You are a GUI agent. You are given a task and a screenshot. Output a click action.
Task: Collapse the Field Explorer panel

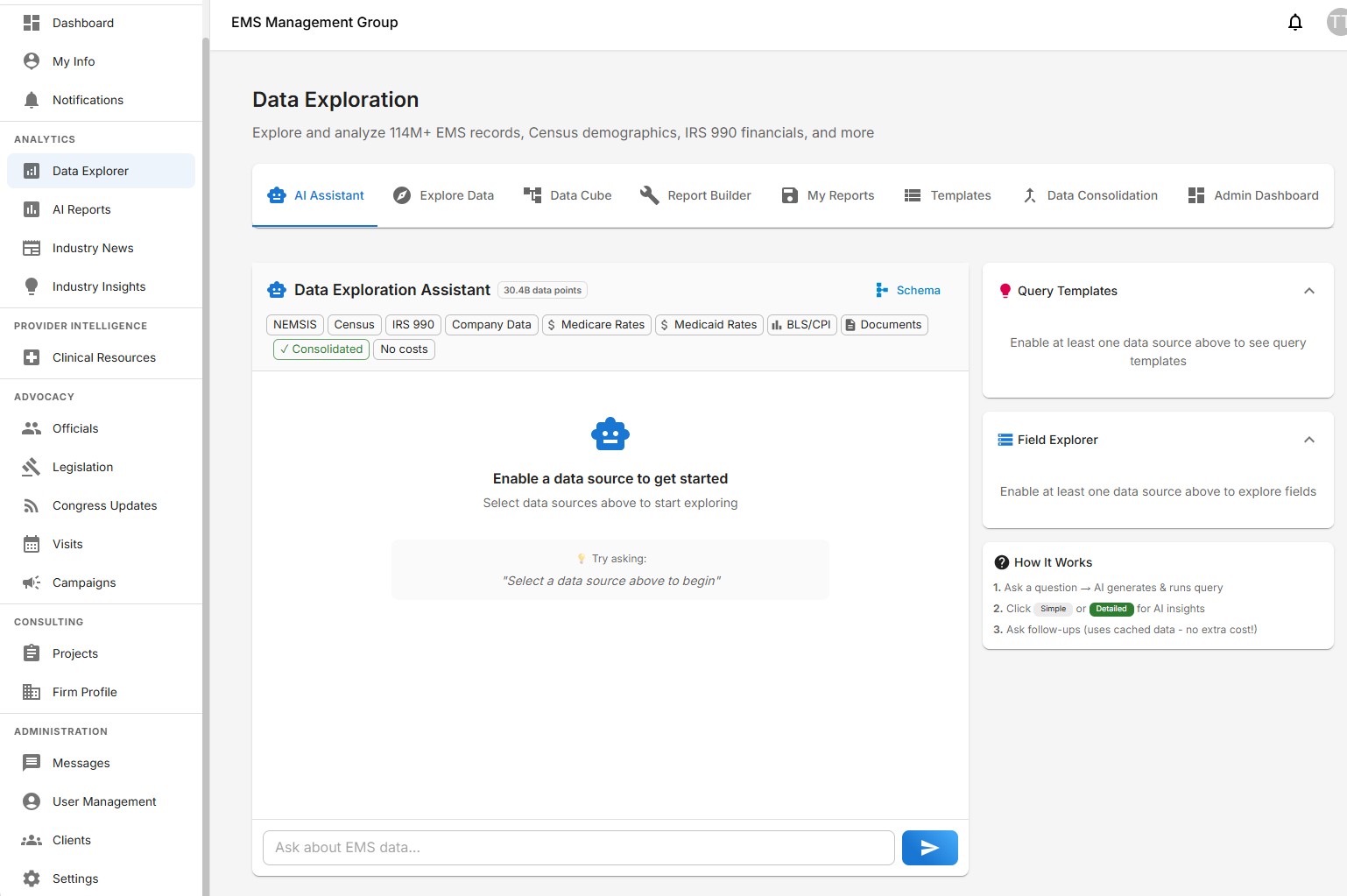coord(1309,440)
